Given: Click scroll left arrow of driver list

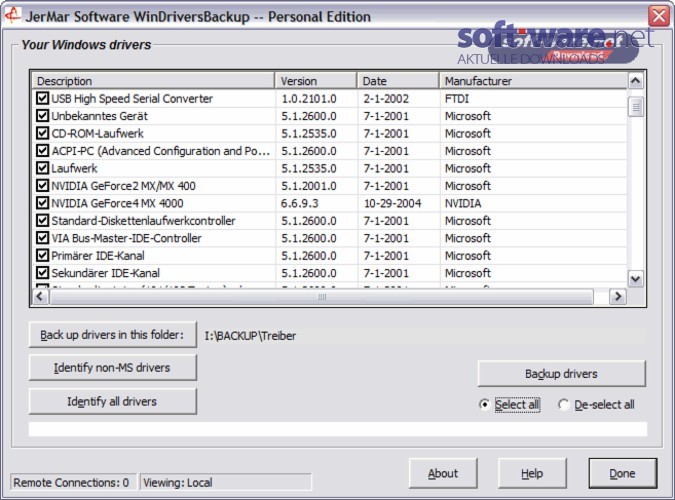Looking at the screenshot, I should [40, 296].
